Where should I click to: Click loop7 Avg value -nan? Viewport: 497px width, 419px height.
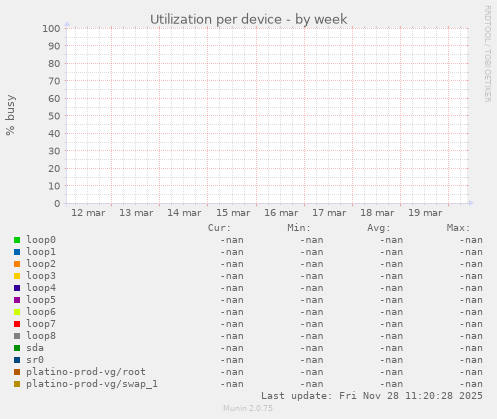coord(391,324)
